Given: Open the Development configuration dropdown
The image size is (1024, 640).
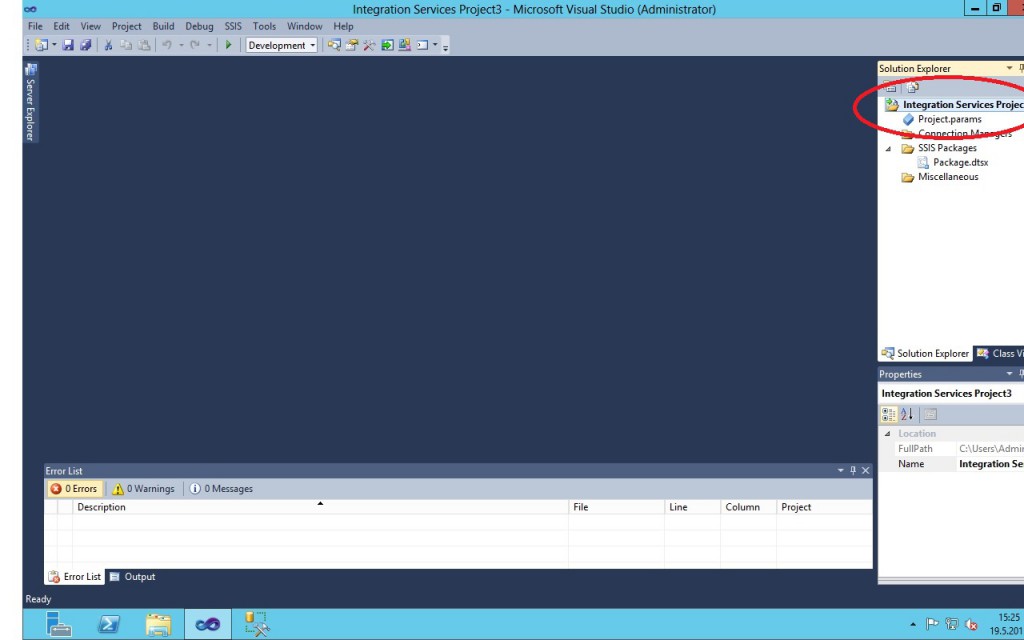Looking at the screenshot, I should pyautogui.click(x=282, y=45).
